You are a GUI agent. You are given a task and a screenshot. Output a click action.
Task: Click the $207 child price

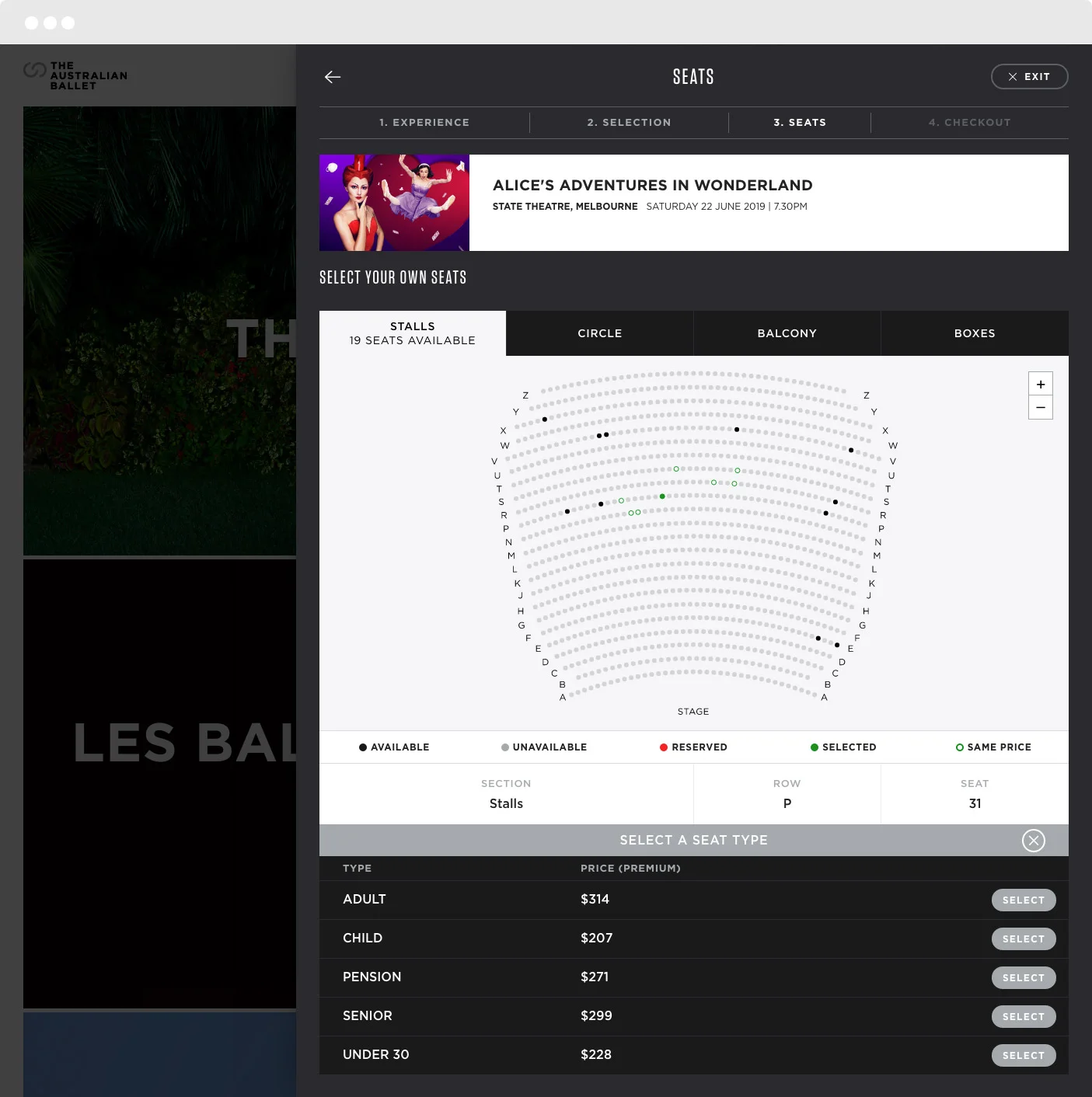596,938
